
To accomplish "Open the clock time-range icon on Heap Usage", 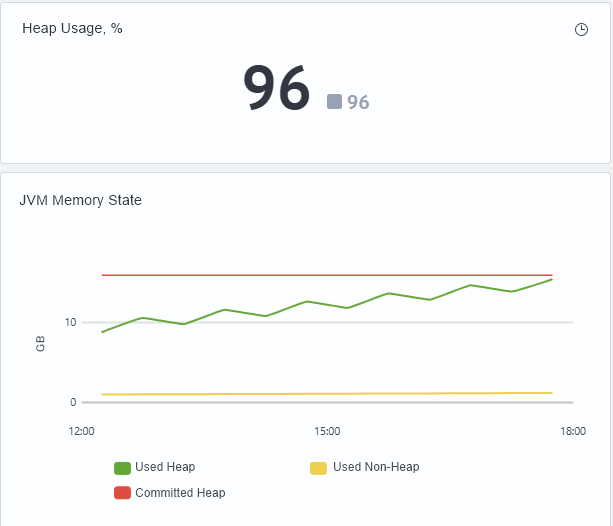I will tap(581, 29).
